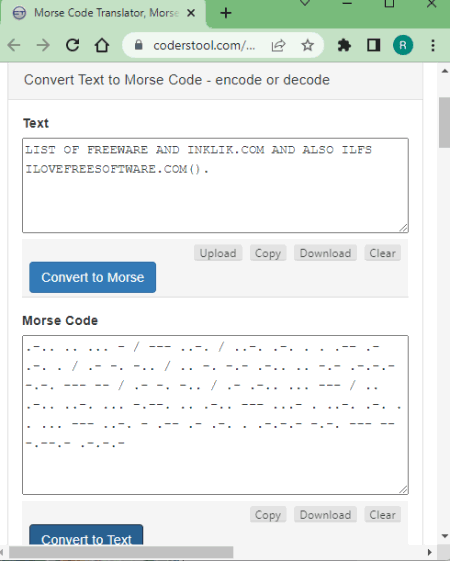Open a new tab with plus button
Viewport: 450px width, 561px height.
(226, 13)
